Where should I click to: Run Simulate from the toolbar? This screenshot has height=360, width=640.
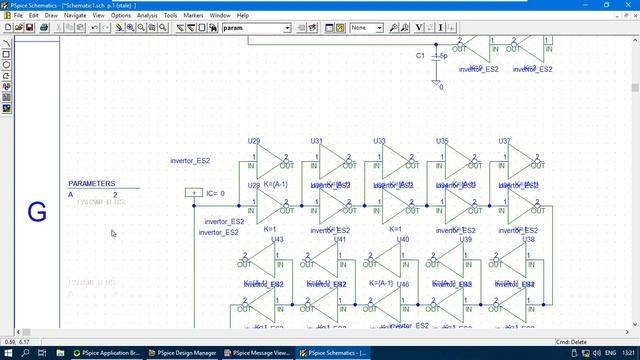tap(340, 28)
